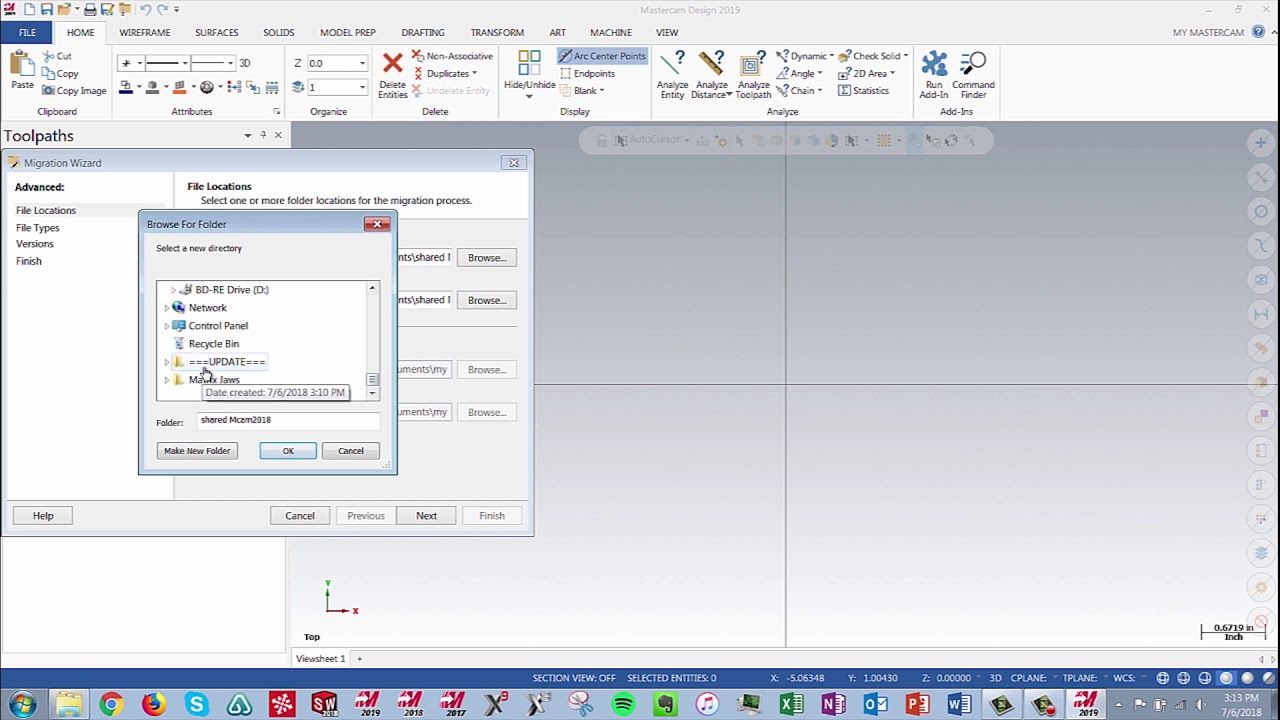Open SolidWorks 2018 from the taskbar
The width and height of the screenshot is (1280, 720).
coord(324,705)
